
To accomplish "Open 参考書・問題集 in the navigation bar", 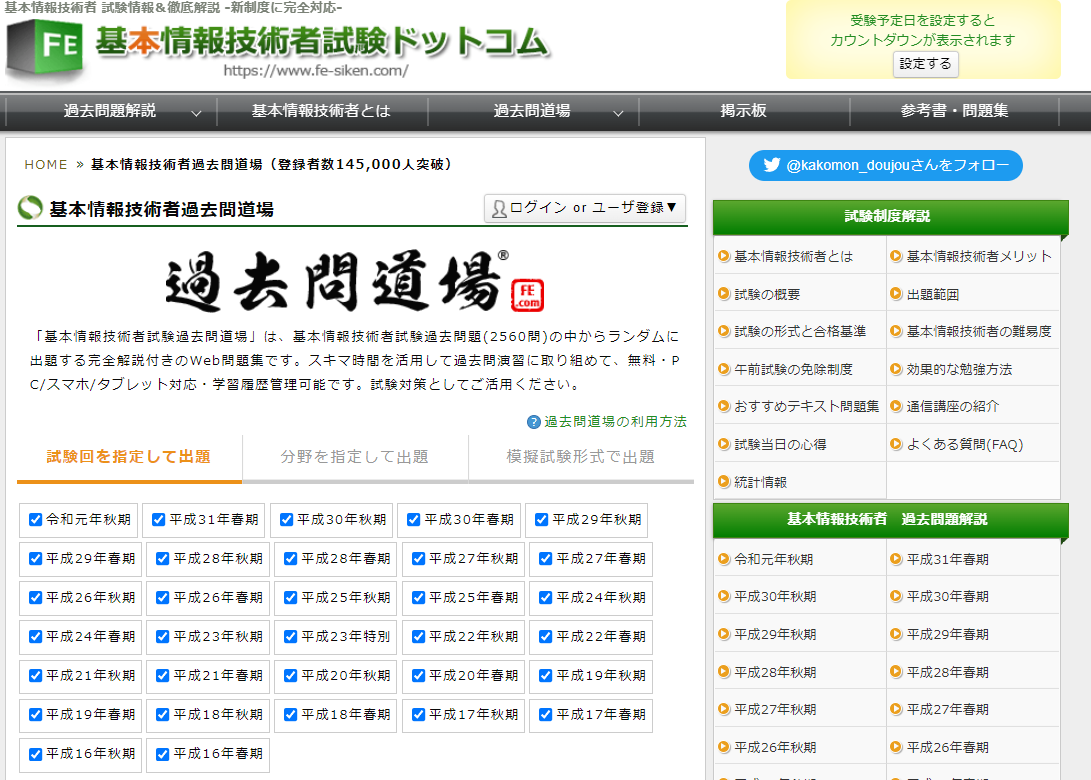I will tap(954, 111).
